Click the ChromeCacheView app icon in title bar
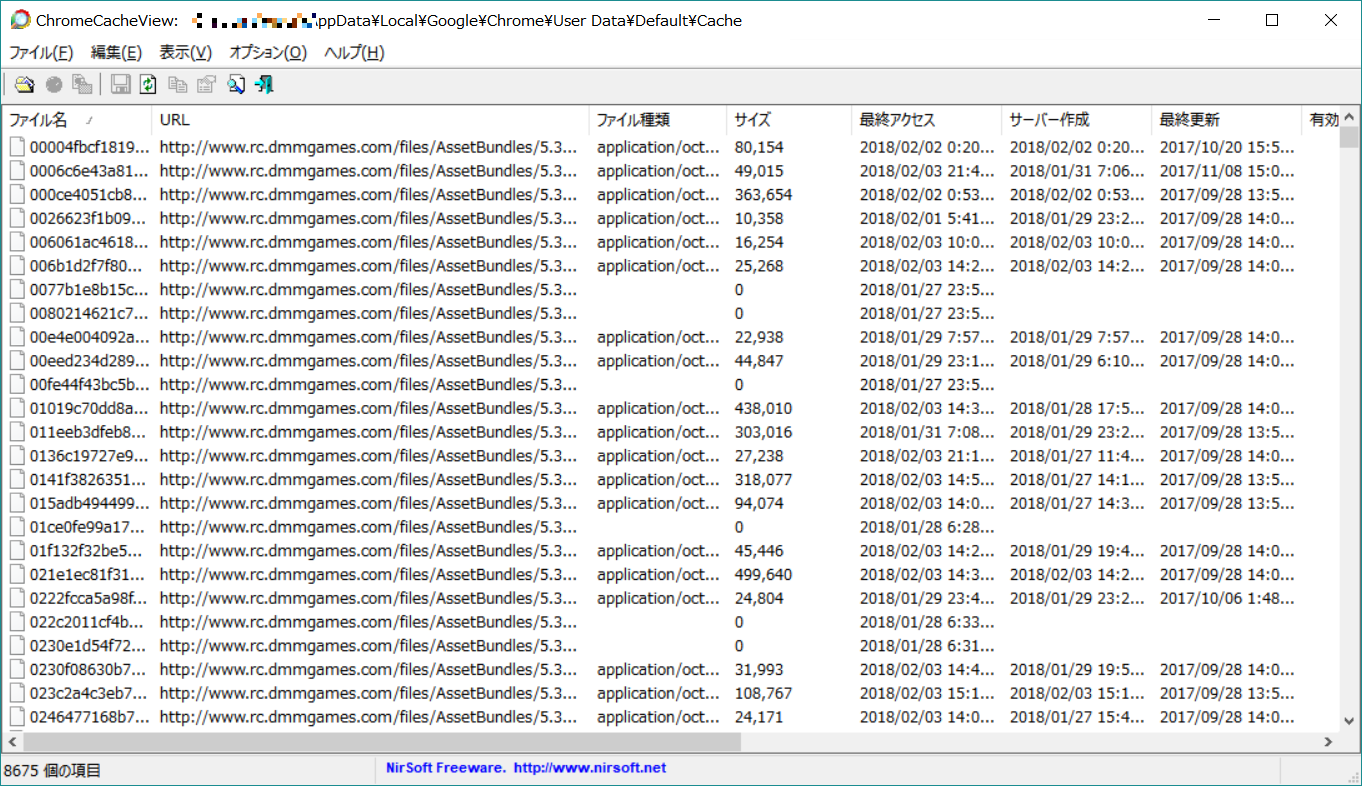Screen dimensions: 1362x786 [19, 20]
